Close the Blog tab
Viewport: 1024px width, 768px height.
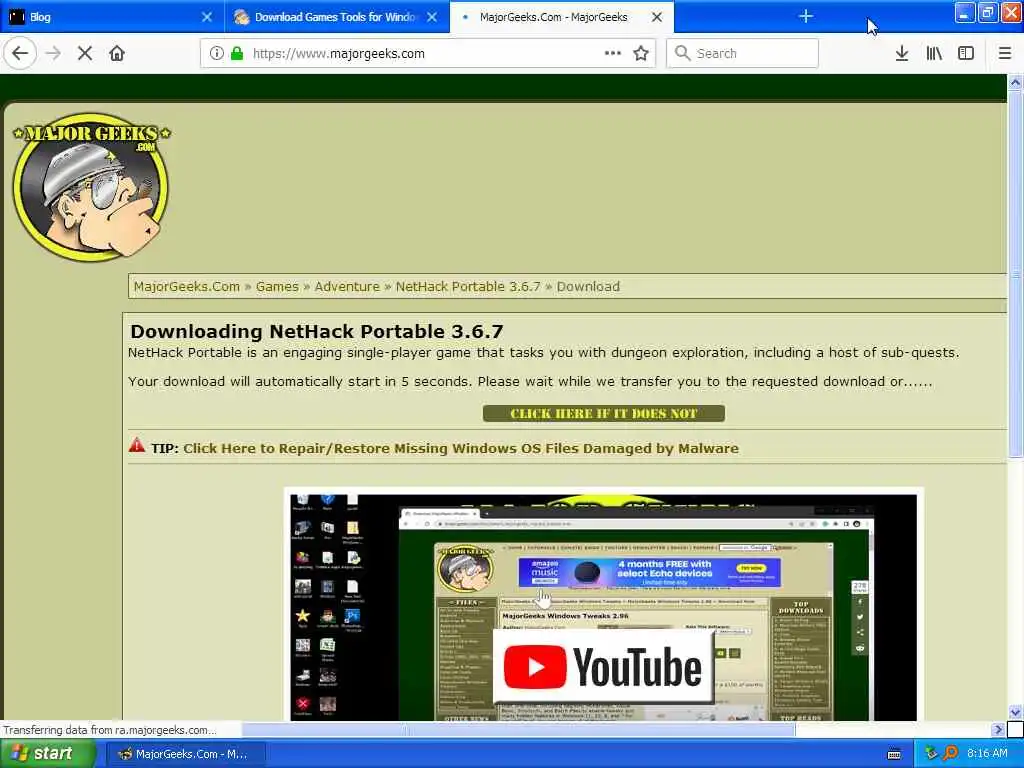[206, 17]
